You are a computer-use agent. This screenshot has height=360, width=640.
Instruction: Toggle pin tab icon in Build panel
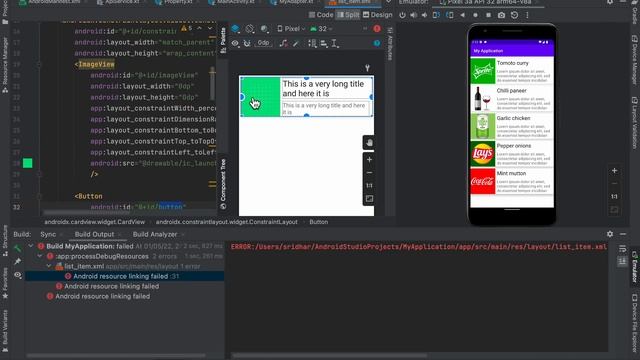pos(17,261)
